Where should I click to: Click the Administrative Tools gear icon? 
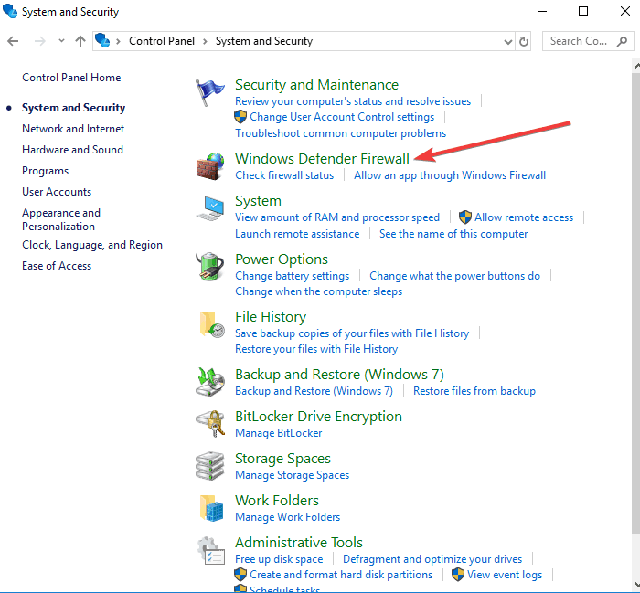[x=211, y=551]
